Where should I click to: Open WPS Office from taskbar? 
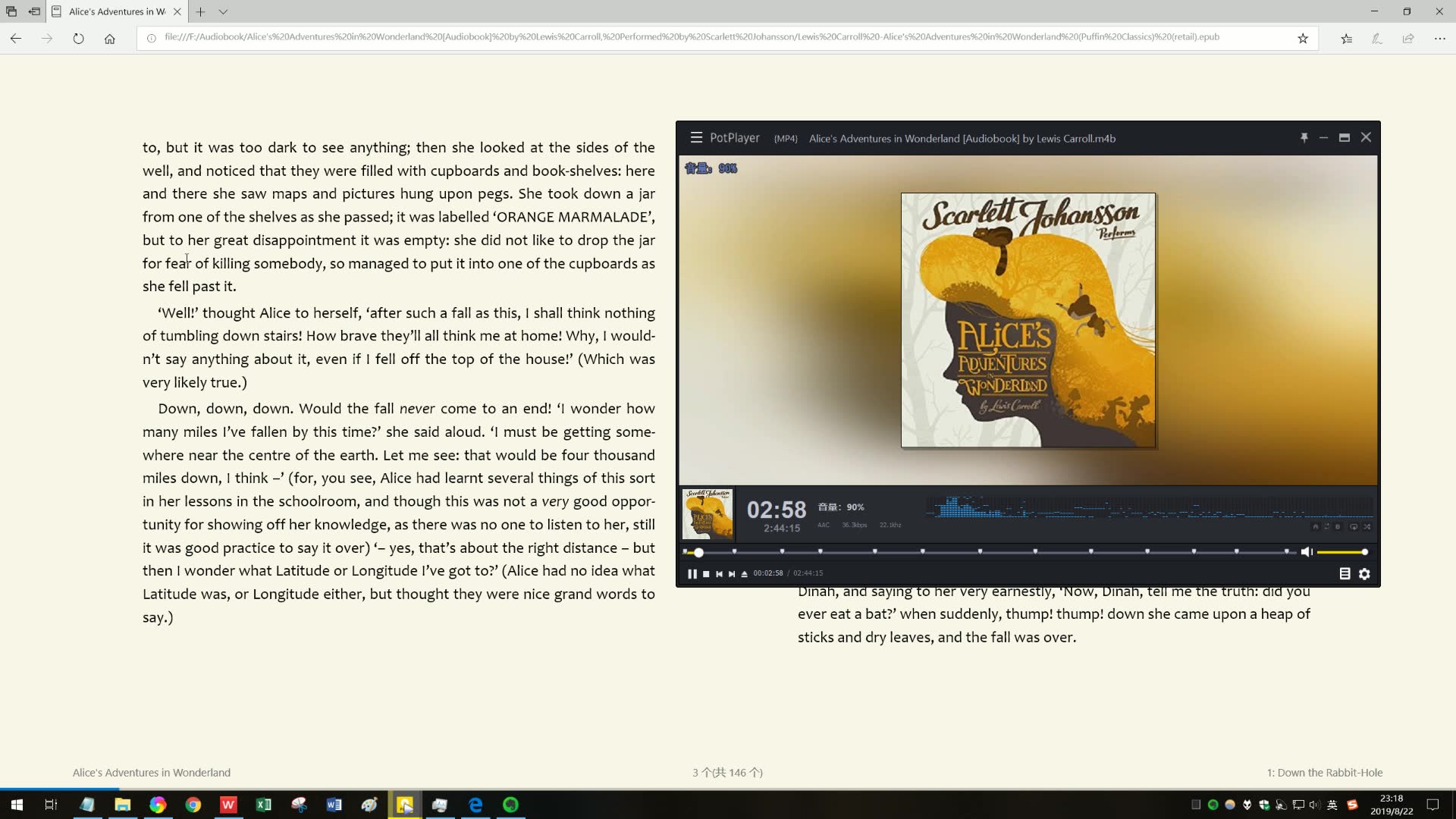(x=228, y=805)
